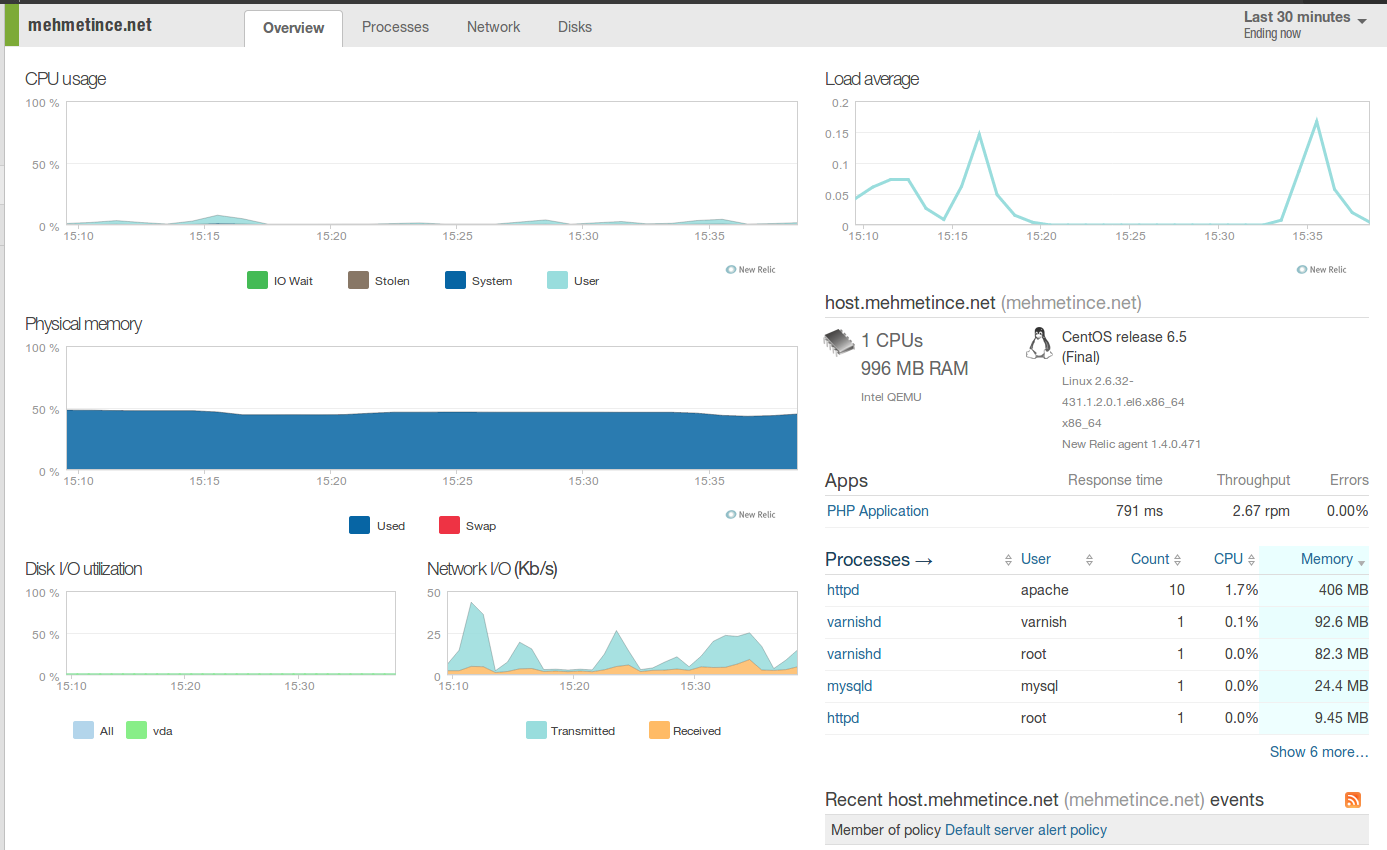Open the varnishd process owned by varnish

pos(854,622)
